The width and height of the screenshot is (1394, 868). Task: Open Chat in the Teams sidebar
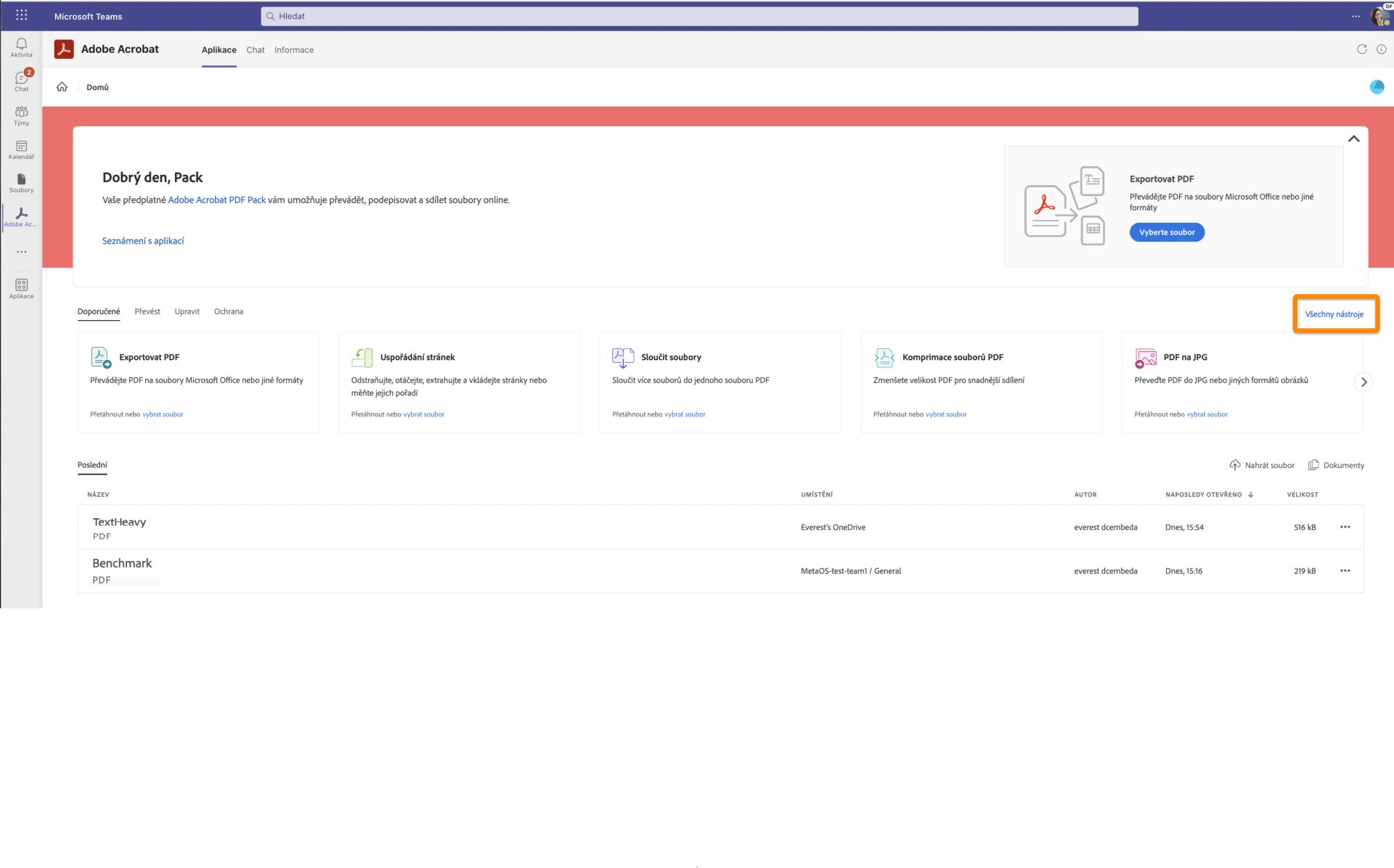click(21, 81)
